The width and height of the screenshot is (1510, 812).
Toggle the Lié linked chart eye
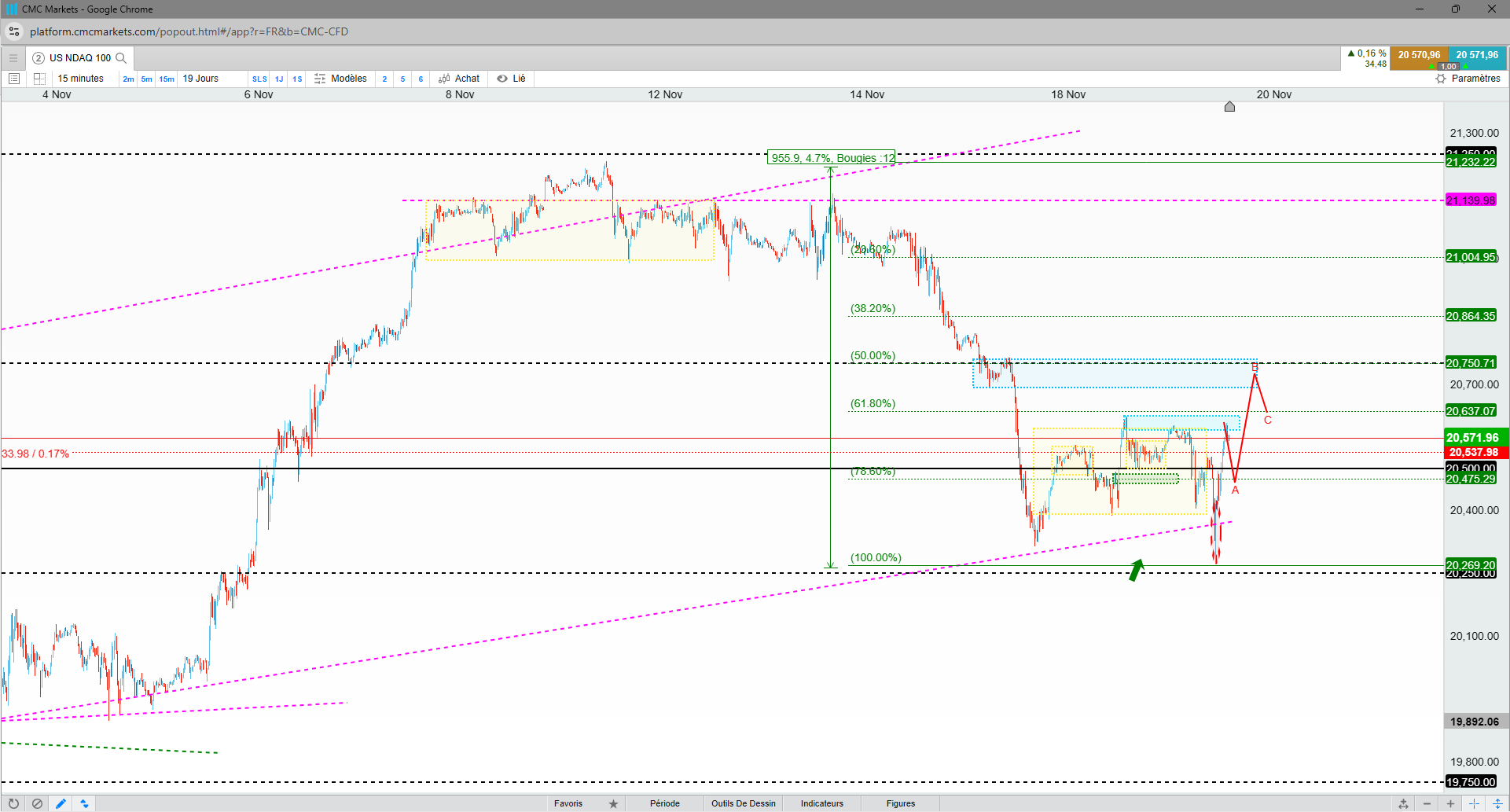pyautogui.click(x=511, y=79)
